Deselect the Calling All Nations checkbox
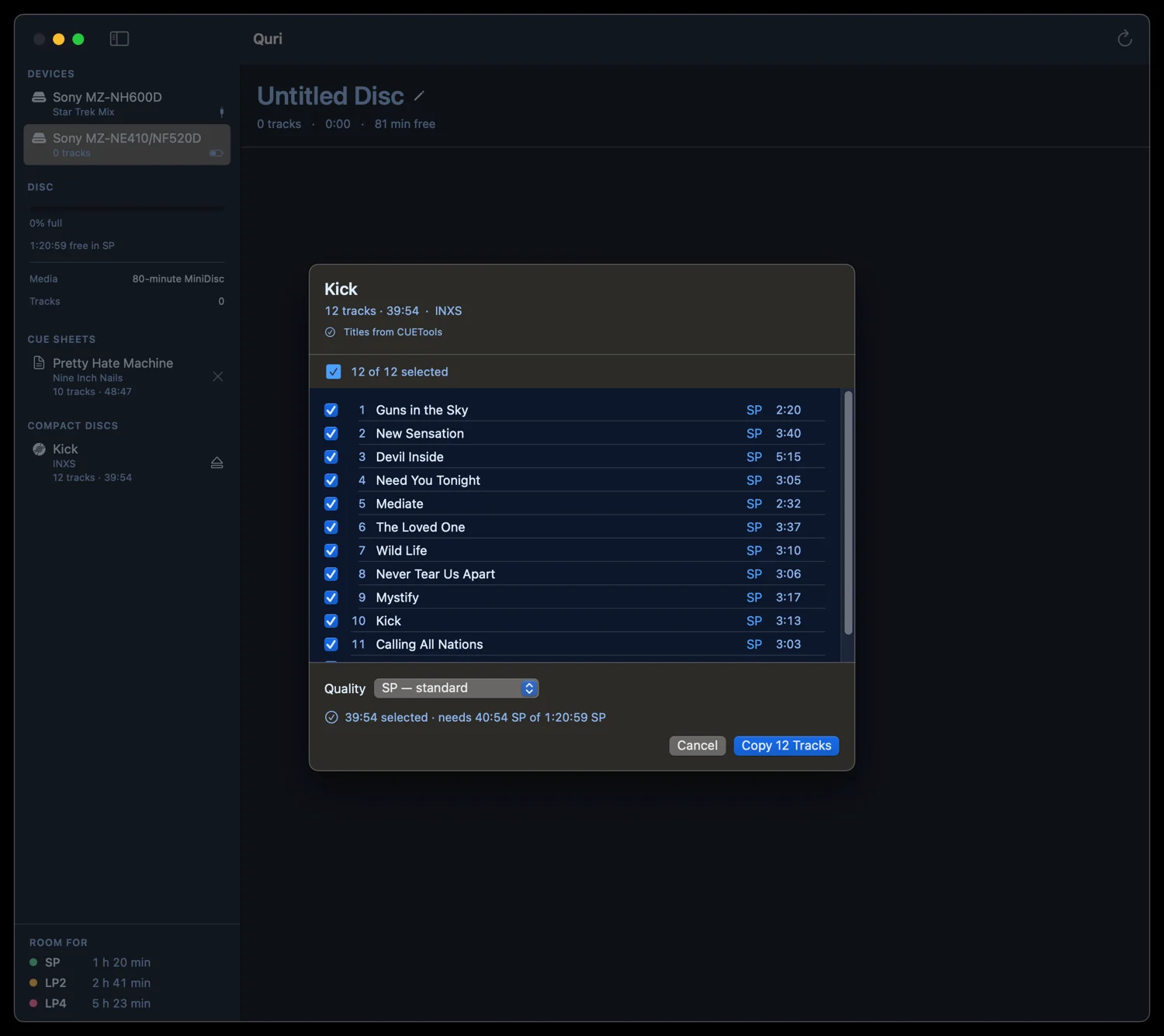The height and width of the screenshot is (1036, 1164). pos(331,644)
